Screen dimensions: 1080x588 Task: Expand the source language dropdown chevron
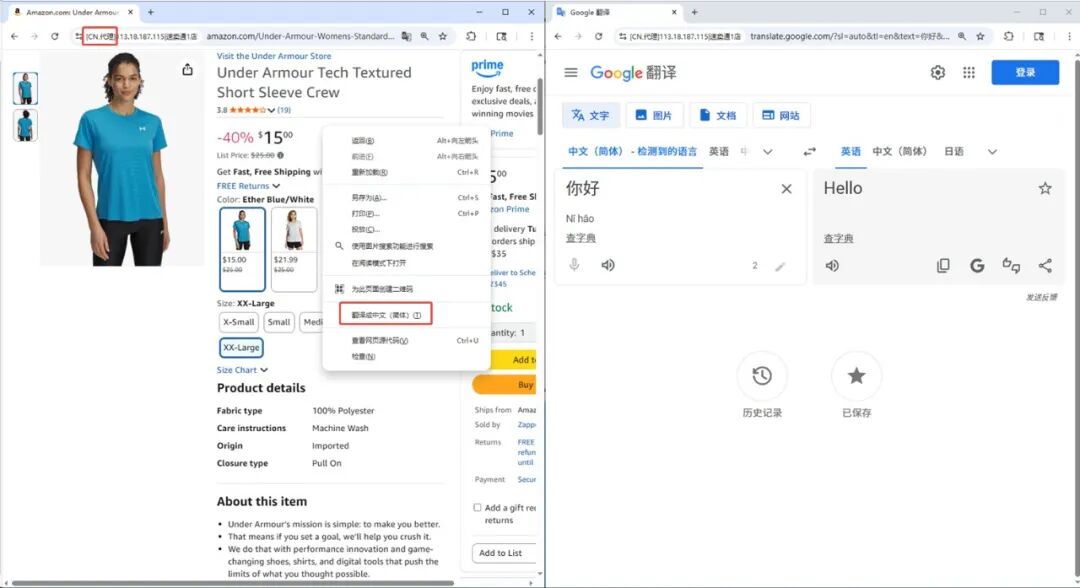point(767,152)
